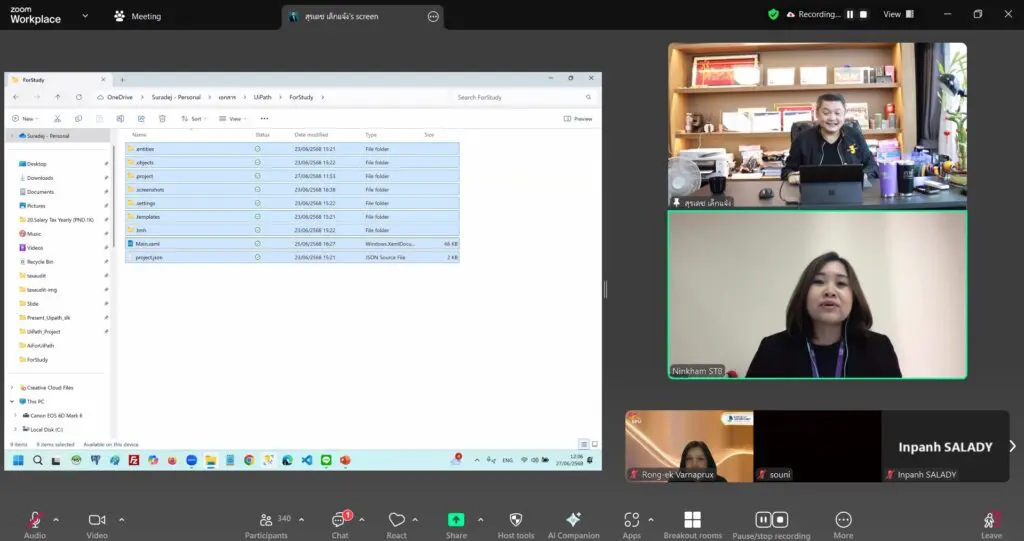
Task: Collapse This PC tree node
Action: point(12,401)
